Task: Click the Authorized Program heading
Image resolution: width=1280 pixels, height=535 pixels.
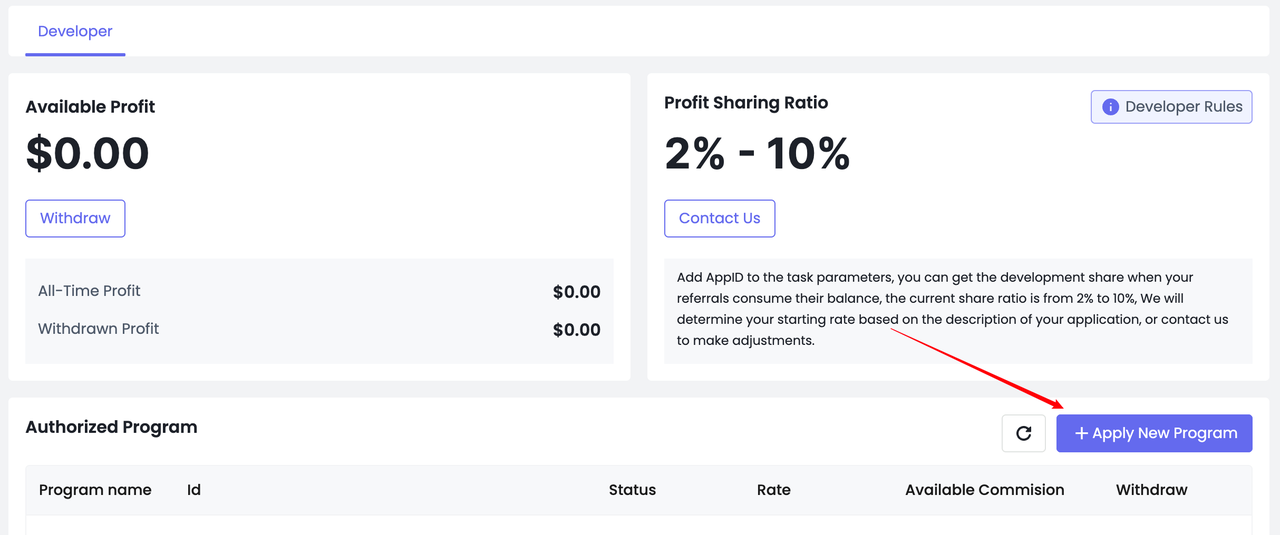Action: click(111, 427)
